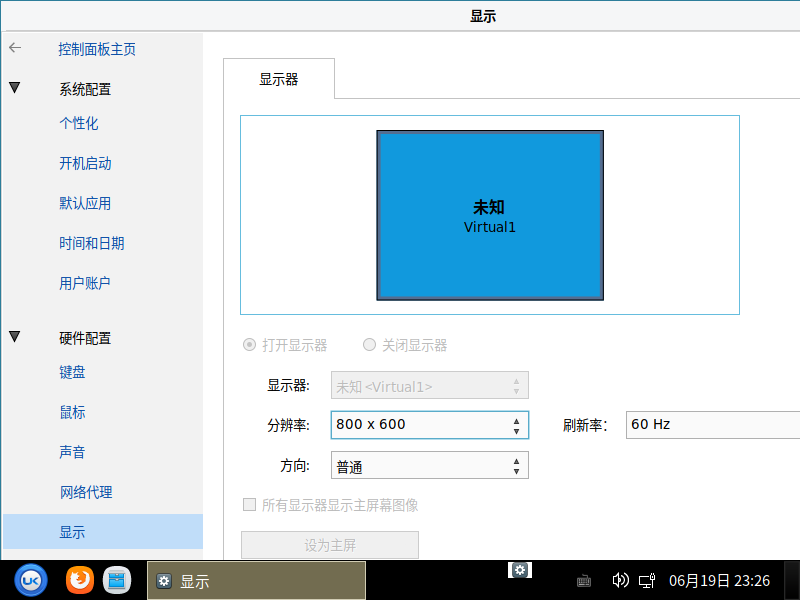Open the 刷新率 60 Hz dropdown
Screen dimensions: 800x600
point(713,424)
